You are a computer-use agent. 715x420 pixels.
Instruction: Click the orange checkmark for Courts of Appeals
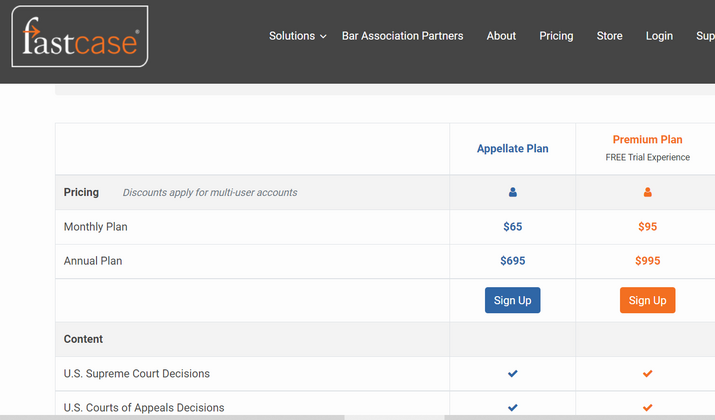[647, 407]
